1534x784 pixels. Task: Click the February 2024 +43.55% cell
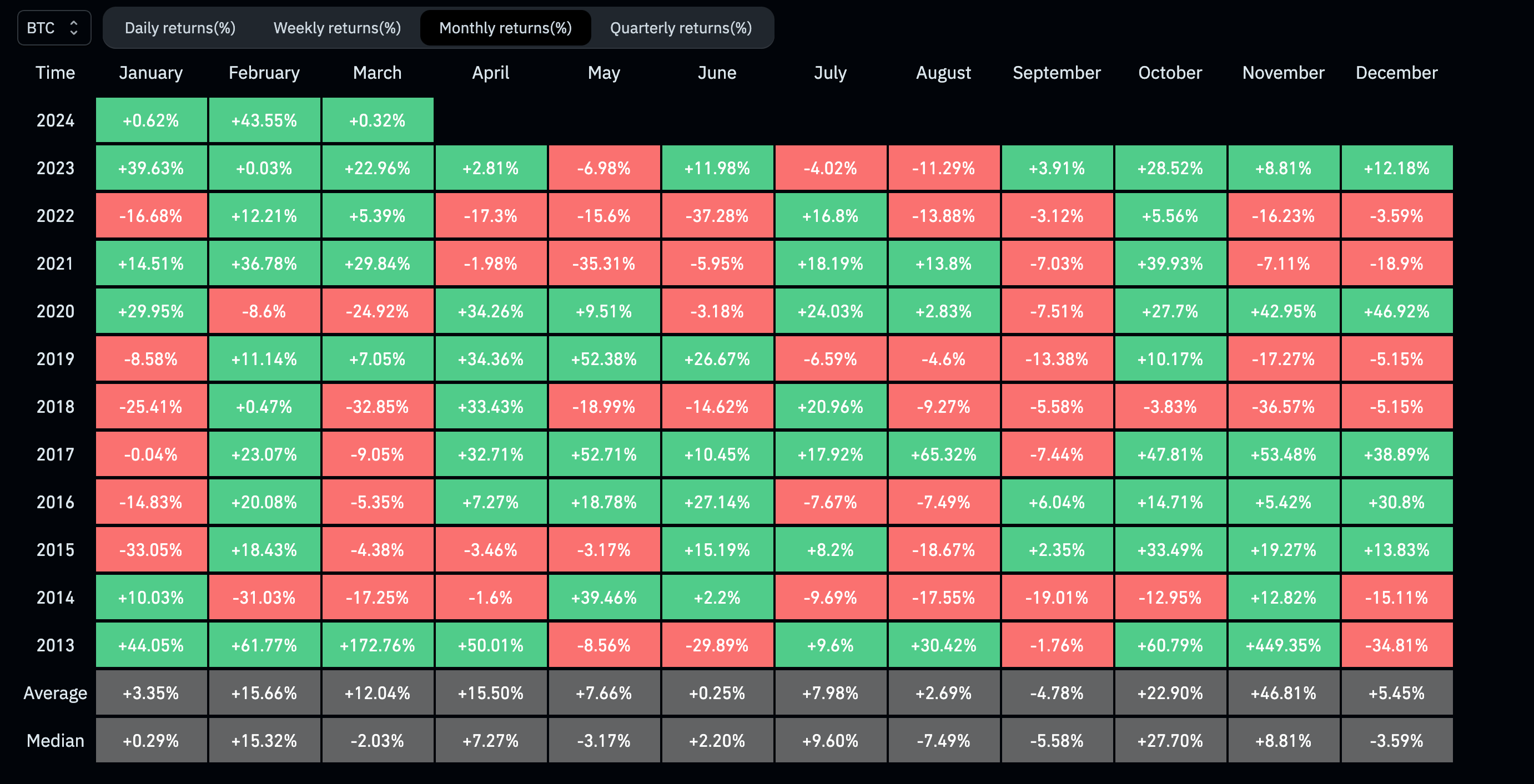click(264, 121)
